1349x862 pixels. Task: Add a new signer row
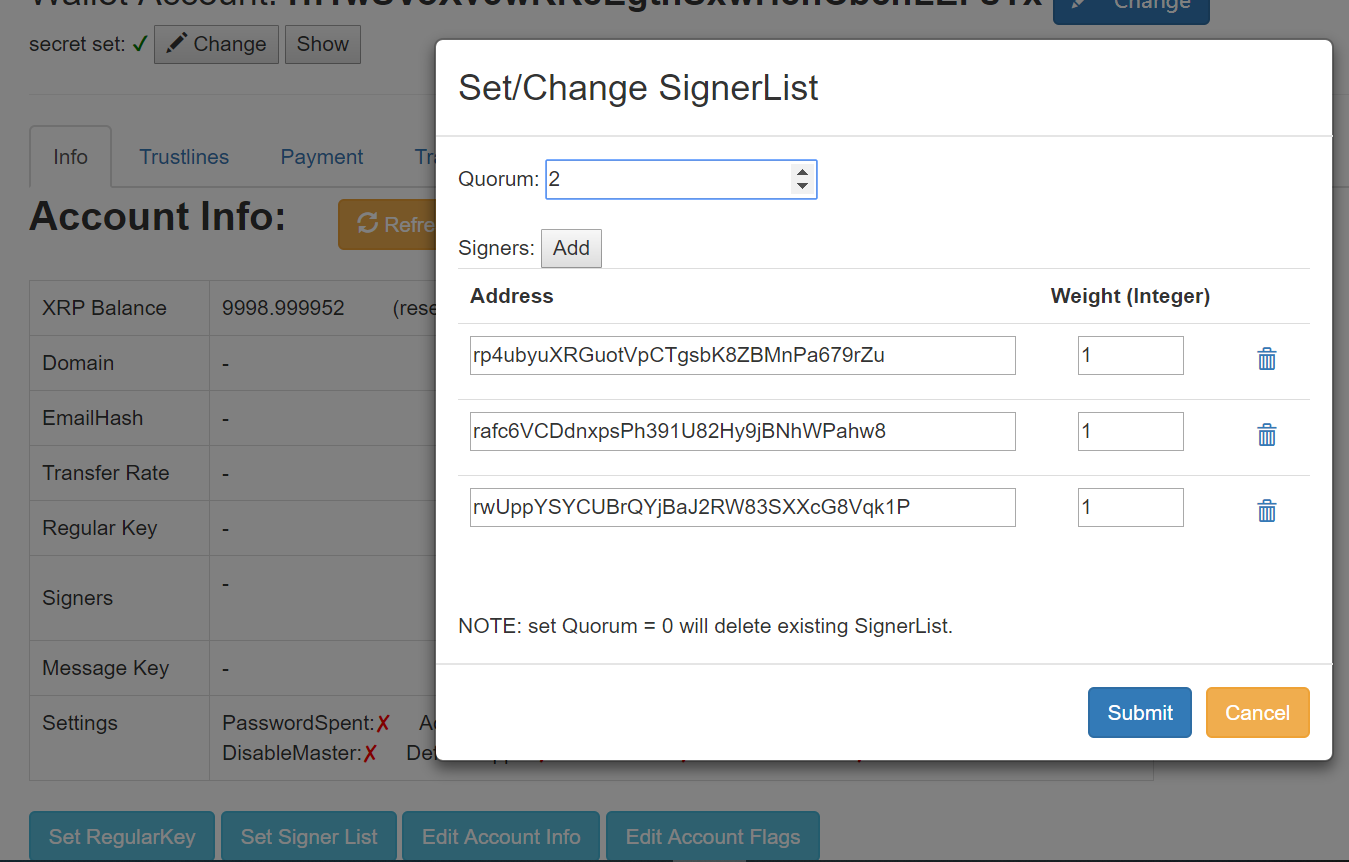(x=571, y=248)
